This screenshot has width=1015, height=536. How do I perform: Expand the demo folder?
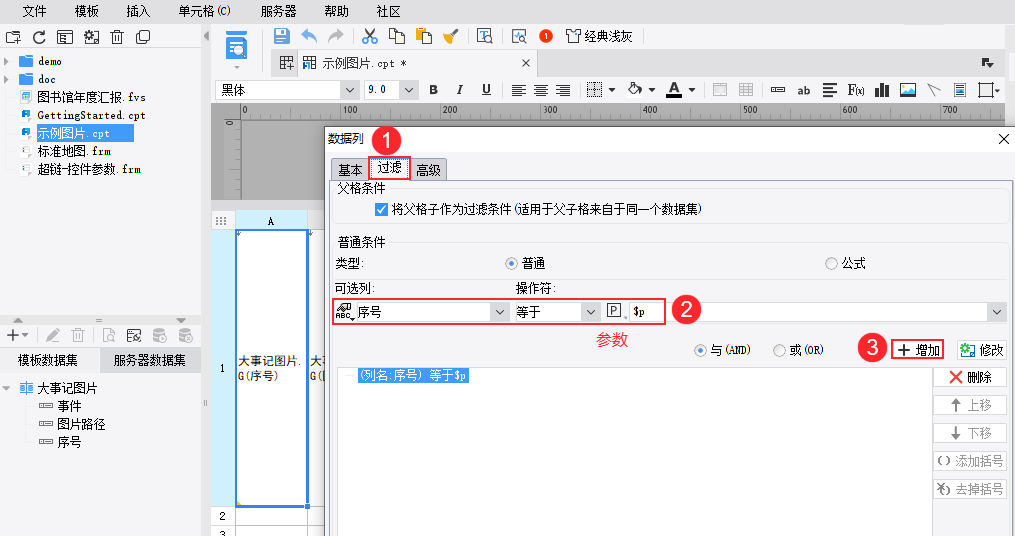(x=6, y=61)
